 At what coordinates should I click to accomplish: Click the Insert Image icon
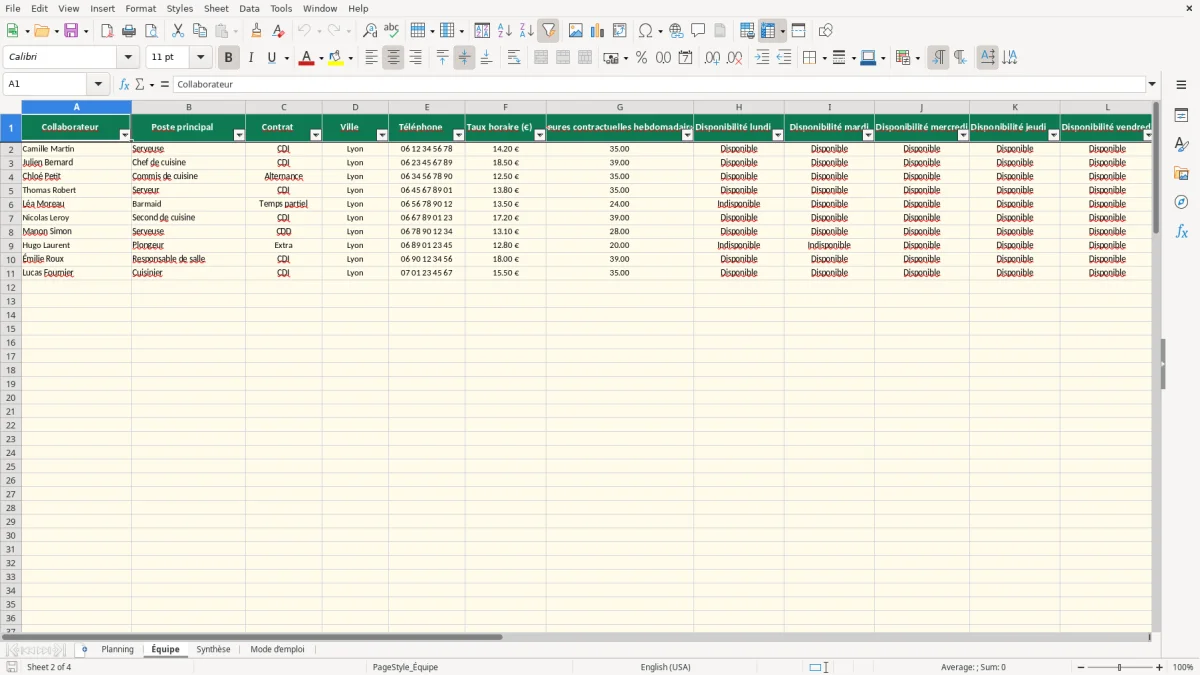[x=576, y=31]
